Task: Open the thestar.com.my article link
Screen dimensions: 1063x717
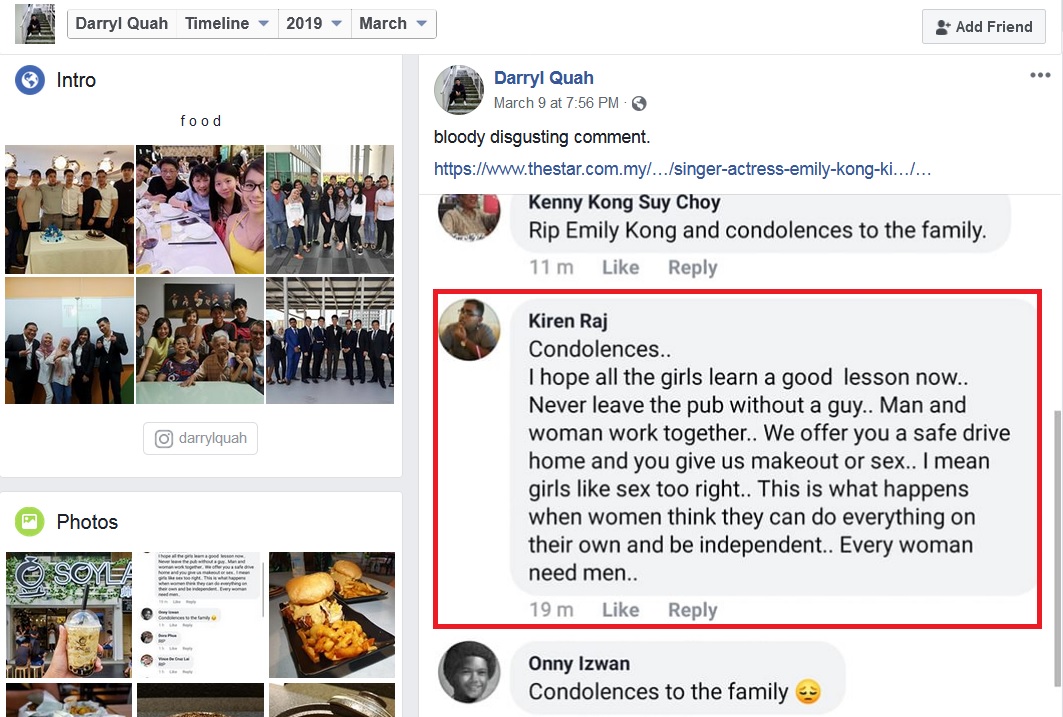Action: [682, 169]
